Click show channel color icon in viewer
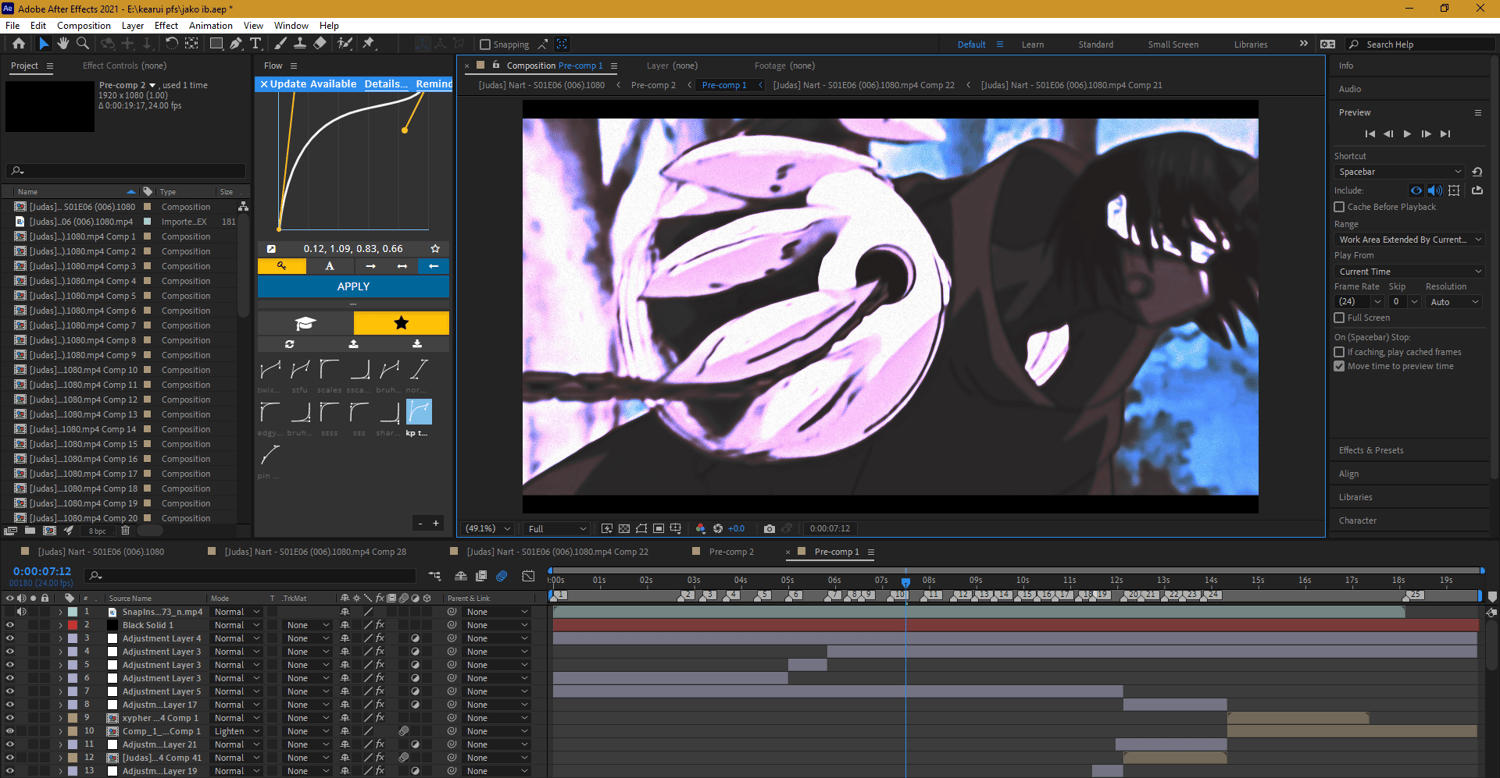 click(700, 528)
